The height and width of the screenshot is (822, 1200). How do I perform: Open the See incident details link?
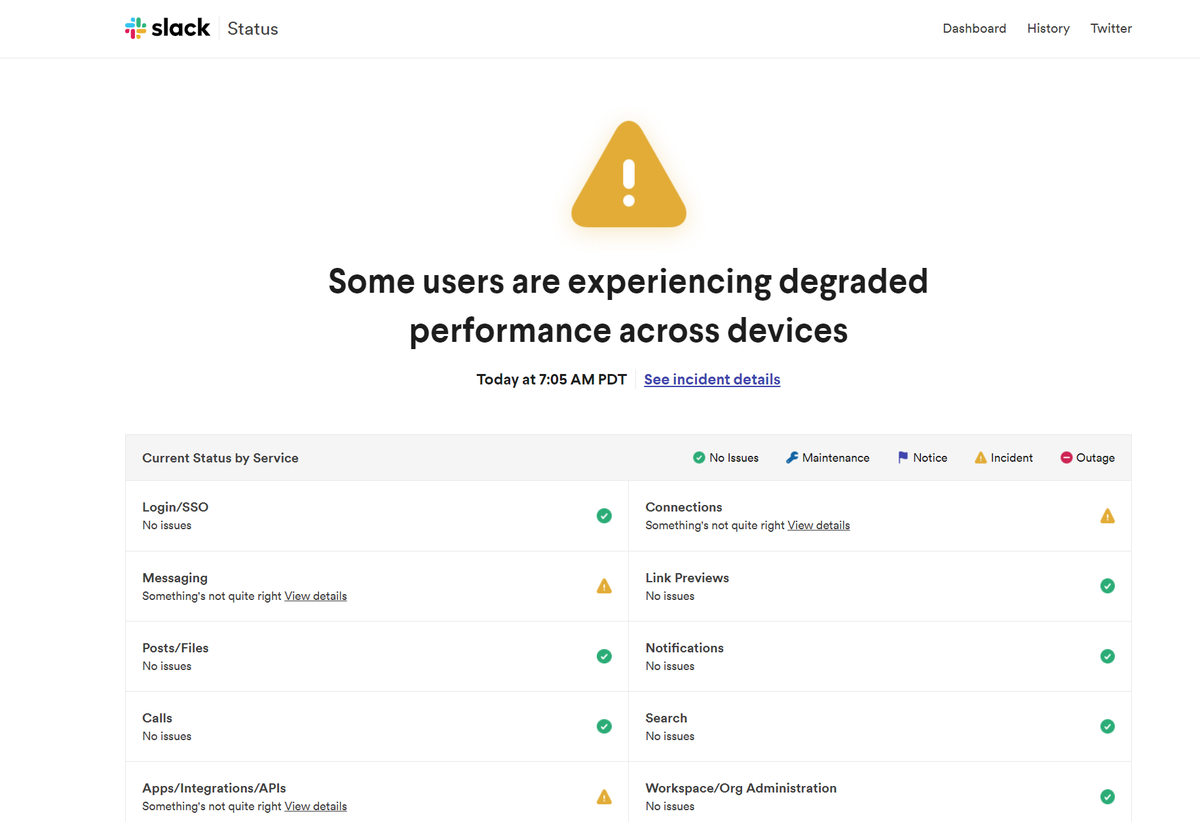point(712,379)
